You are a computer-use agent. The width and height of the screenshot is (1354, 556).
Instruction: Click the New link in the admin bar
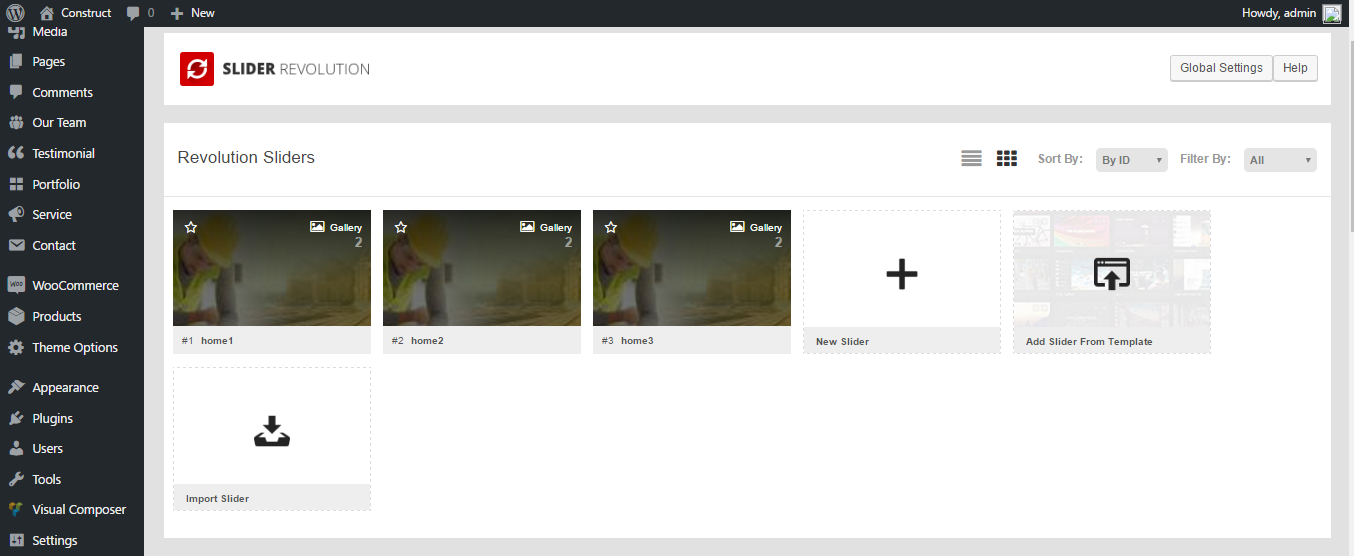coord(203,13)
